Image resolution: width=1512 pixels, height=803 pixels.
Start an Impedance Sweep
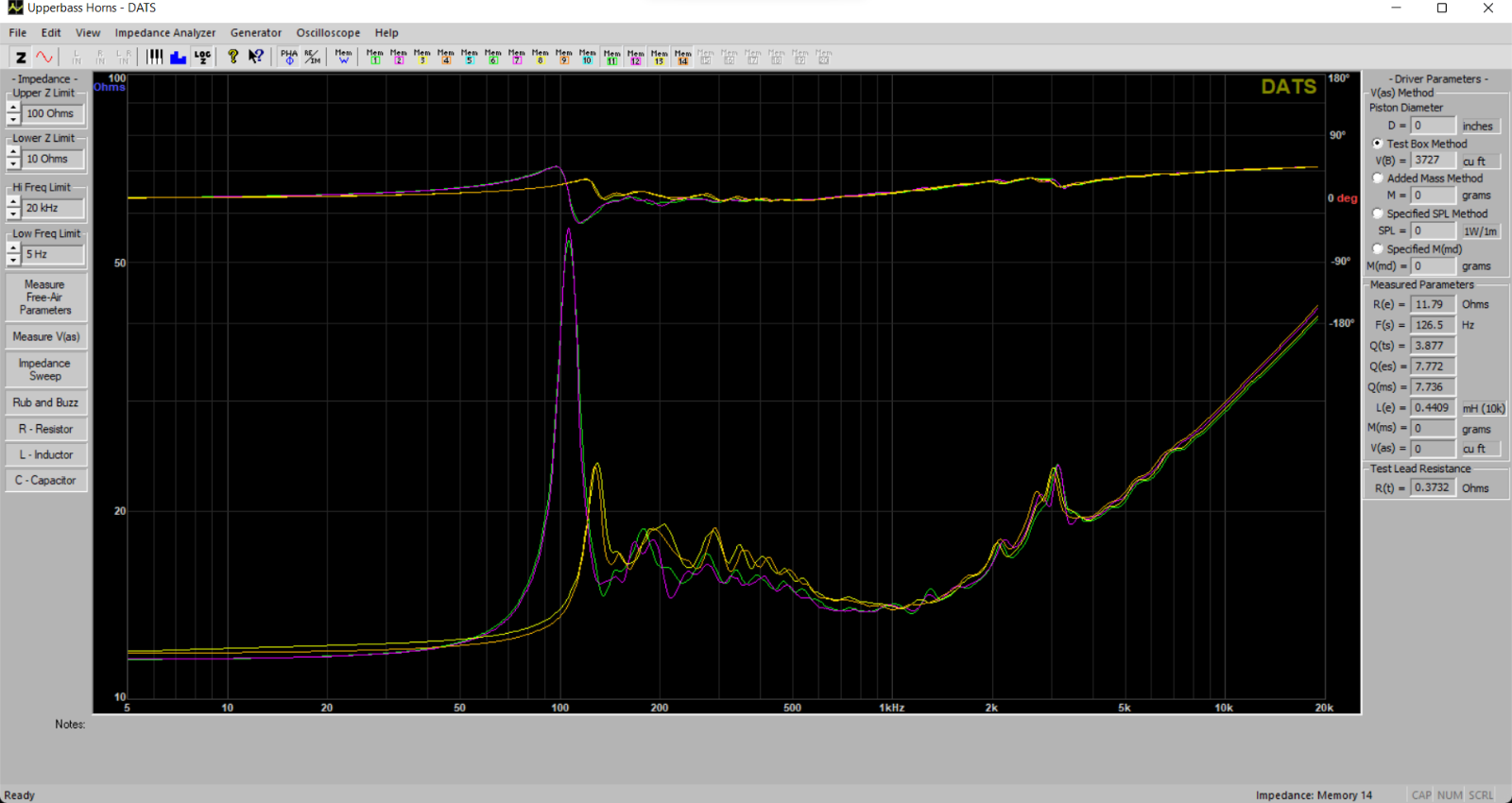click(x=45, y=369)
